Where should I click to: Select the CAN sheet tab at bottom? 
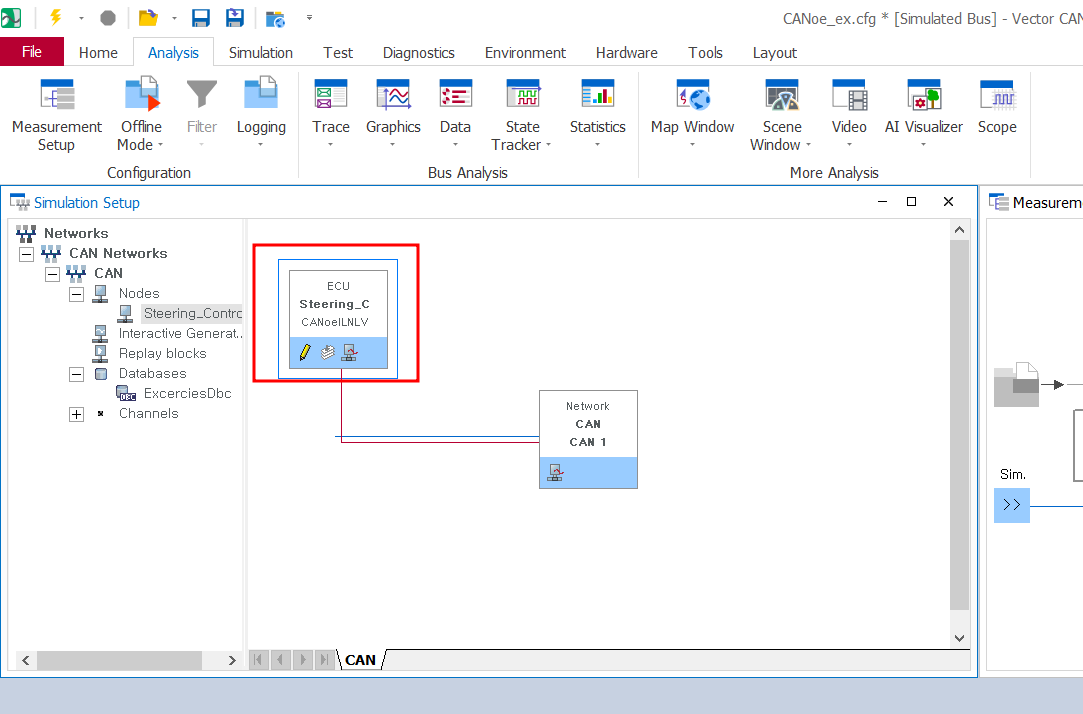click(361, 660)
